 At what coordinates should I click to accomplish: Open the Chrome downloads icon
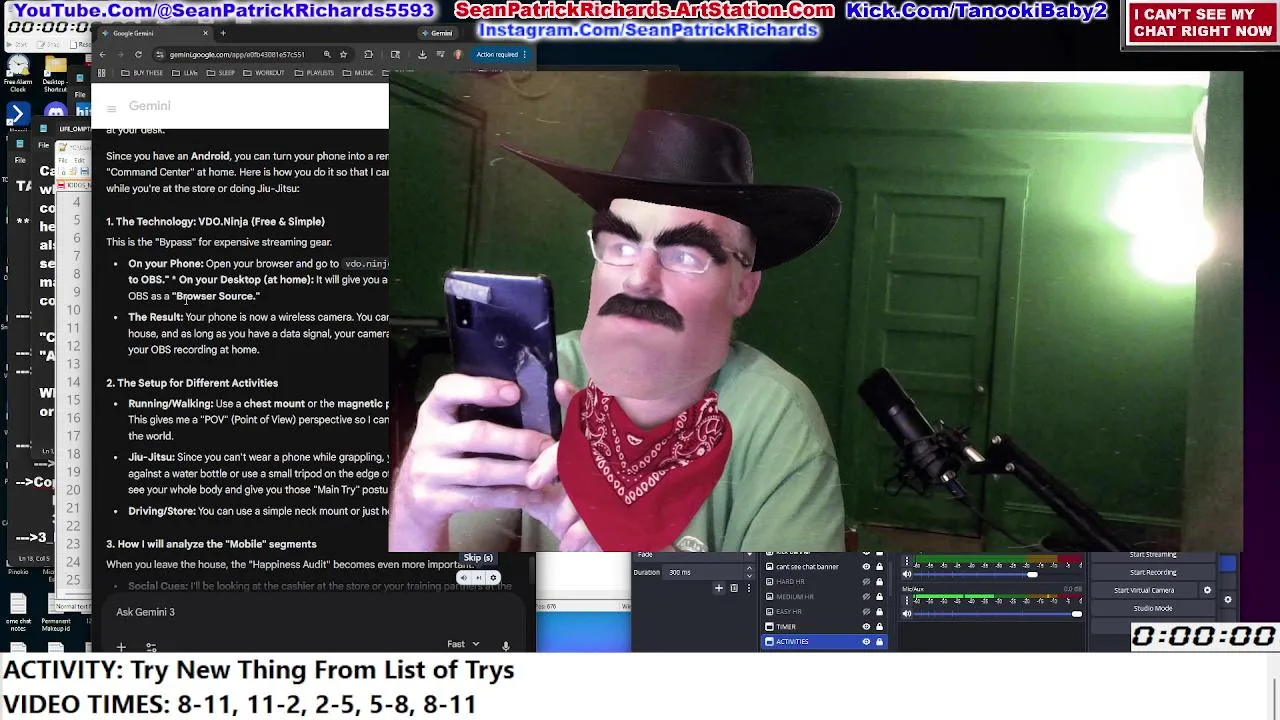click(422, 54)
